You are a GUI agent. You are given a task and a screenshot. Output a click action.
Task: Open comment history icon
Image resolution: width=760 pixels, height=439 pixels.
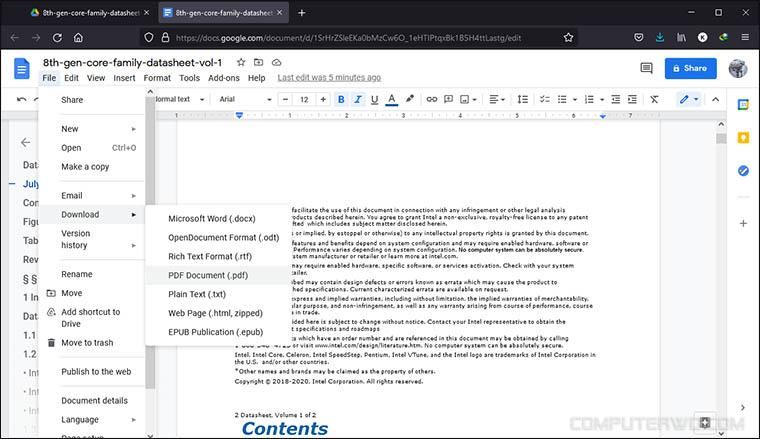[x=646, y=68]
